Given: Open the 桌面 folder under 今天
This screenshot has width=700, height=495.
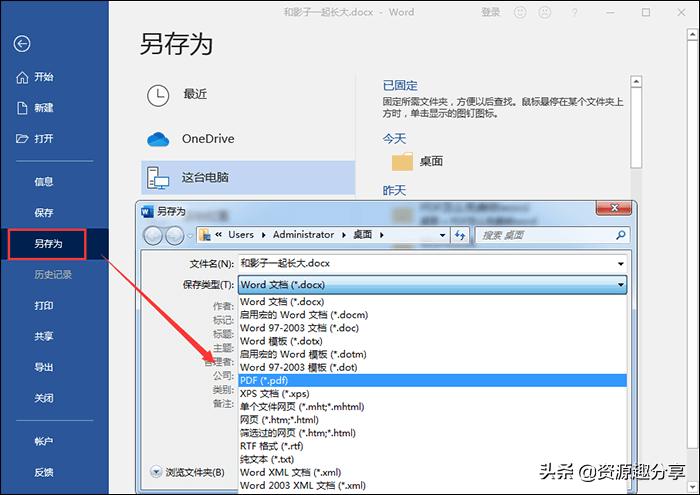Looking at the screenshot, I should pos(417,162).
